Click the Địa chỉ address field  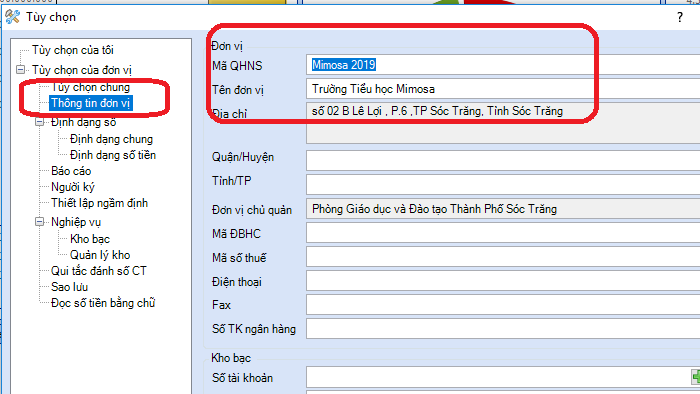503,123
